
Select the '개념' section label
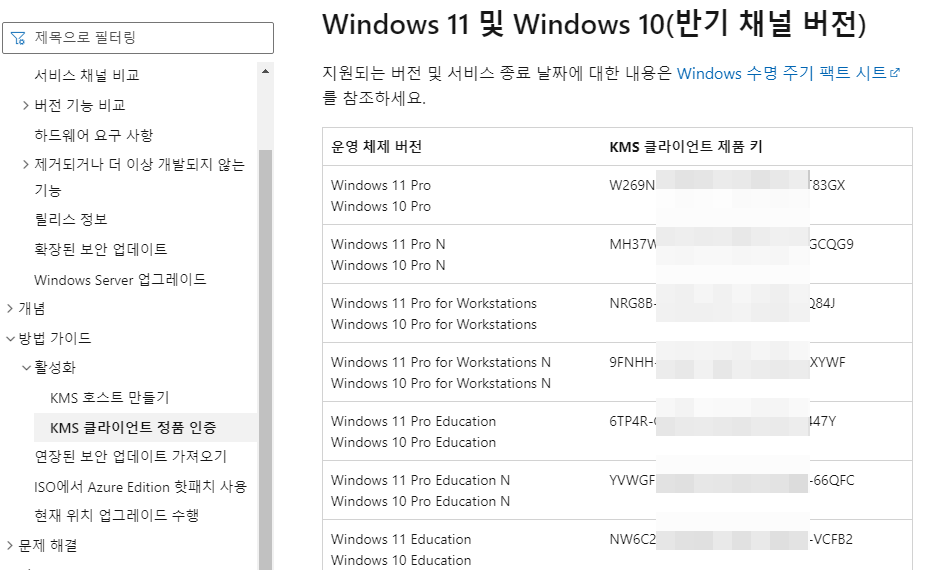click(x=32, y=309)
